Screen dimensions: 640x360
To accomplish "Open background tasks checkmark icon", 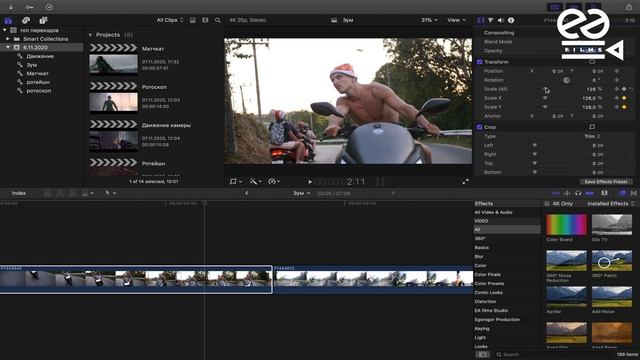I will coord(49,7).
